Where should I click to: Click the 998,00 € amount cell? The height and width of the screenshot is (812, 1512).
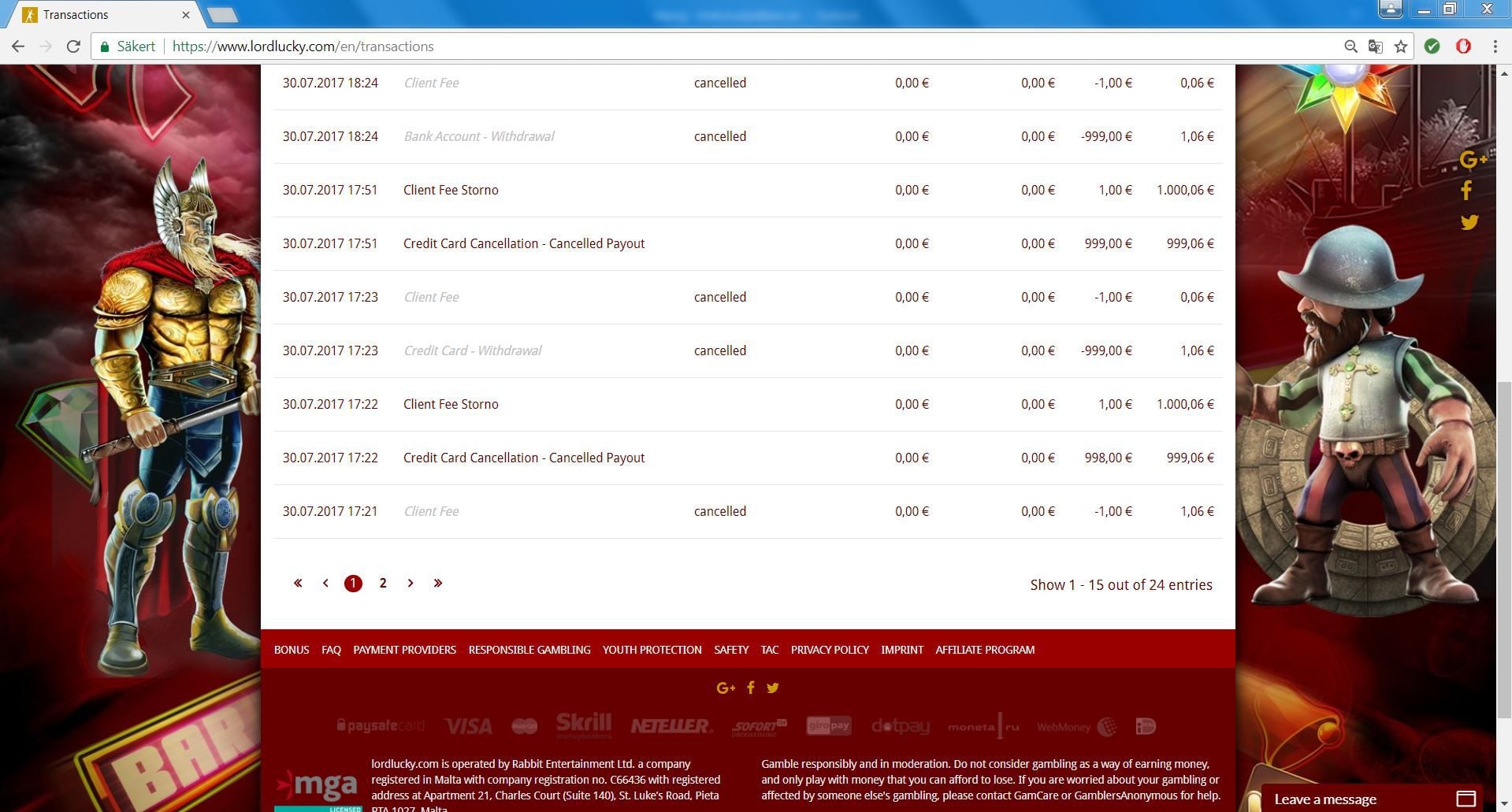(1108, 458)
